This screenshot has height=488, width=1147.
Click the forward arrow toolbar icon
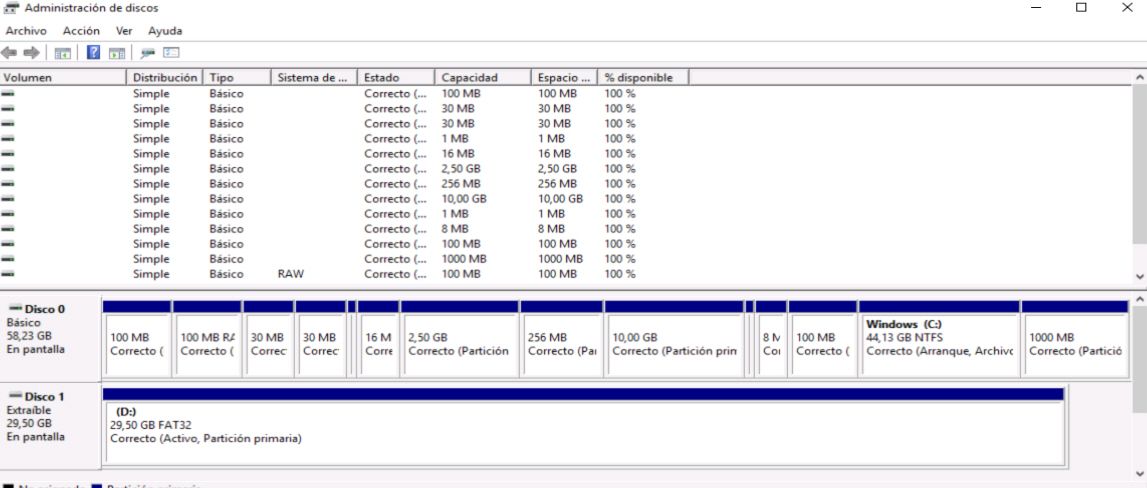coord(31,52)
